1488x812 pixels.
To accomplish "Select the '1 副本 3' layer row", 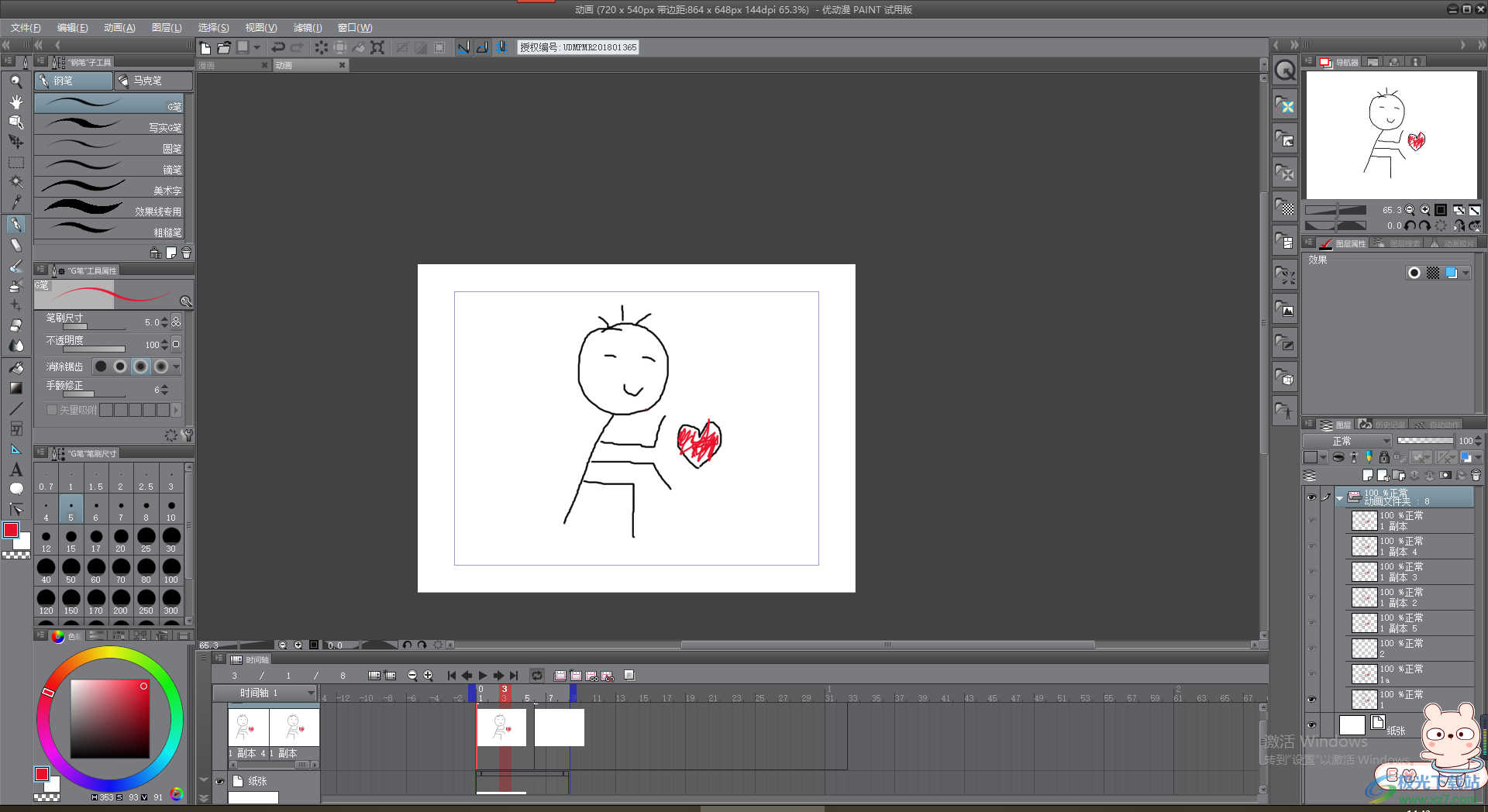I will 1410,572.
